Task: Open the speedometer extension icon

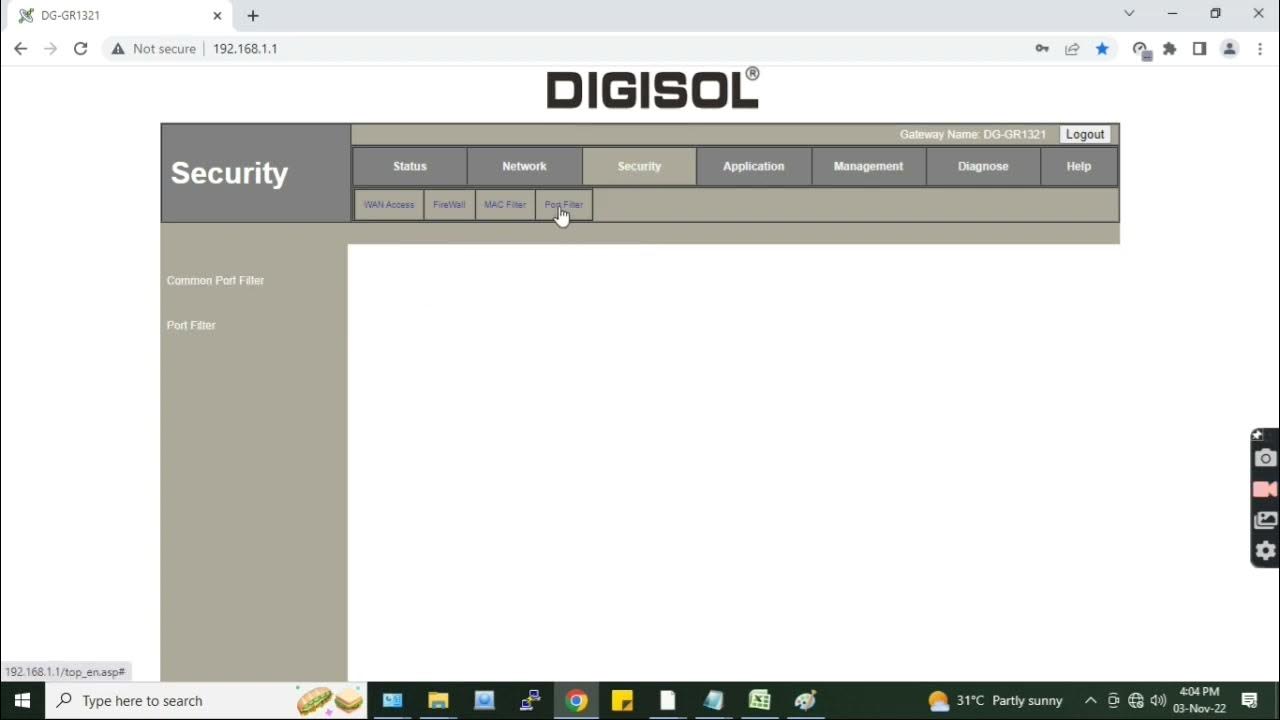Action: coord(1141,49)
